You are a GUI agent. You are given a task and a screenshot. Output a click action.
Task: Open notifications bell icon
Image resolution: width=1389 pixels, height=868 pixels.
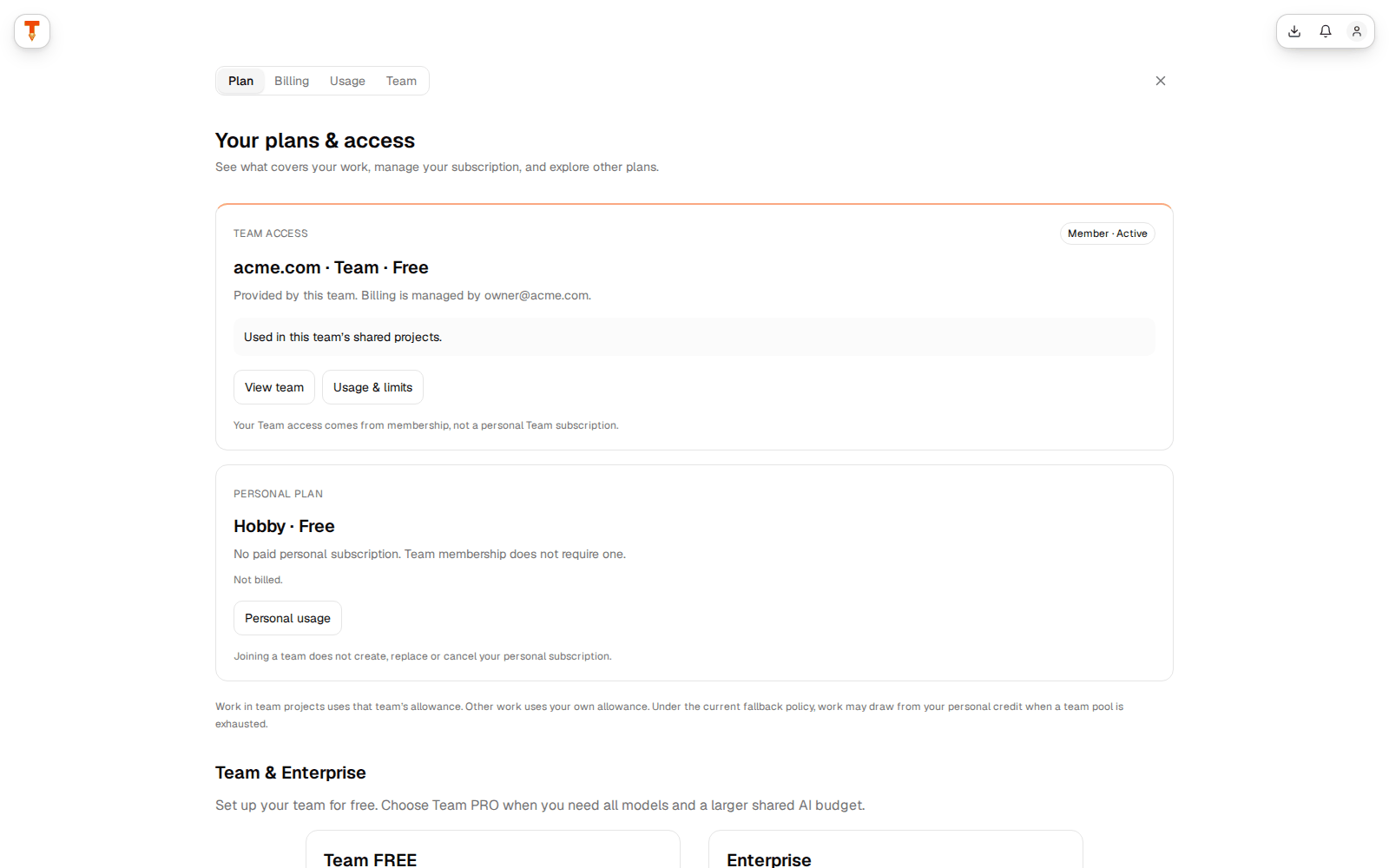[1326, 31]
